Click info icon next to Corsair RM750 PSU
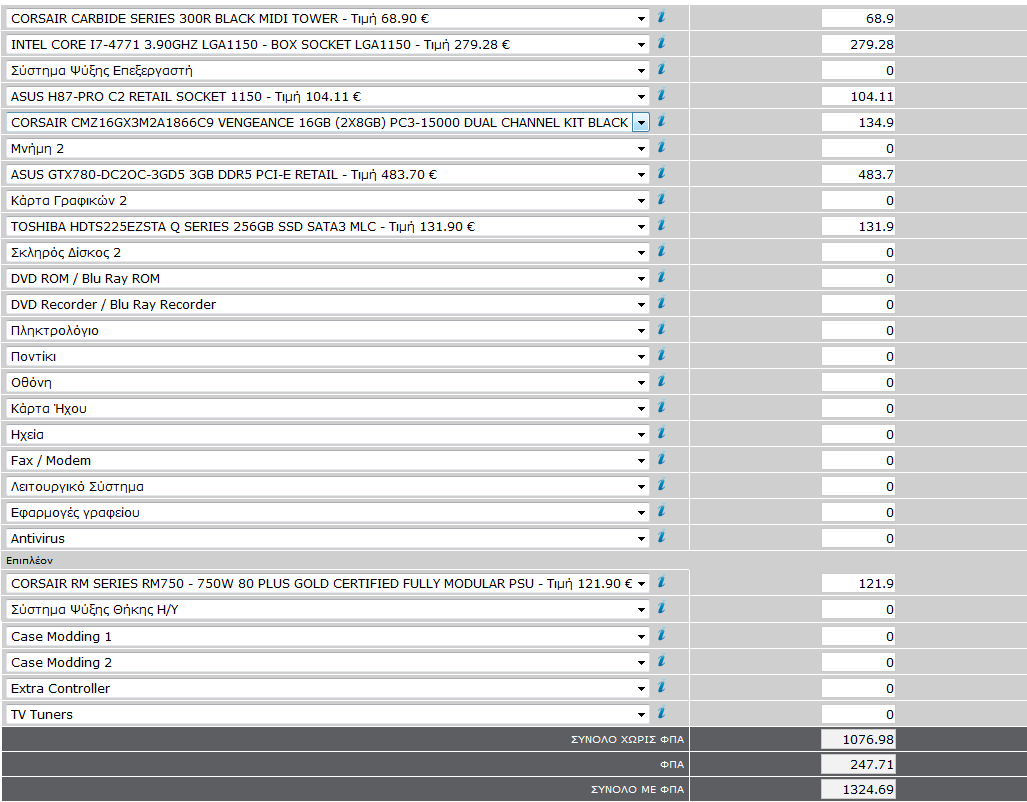1027x802 pixels. point(662,582)
